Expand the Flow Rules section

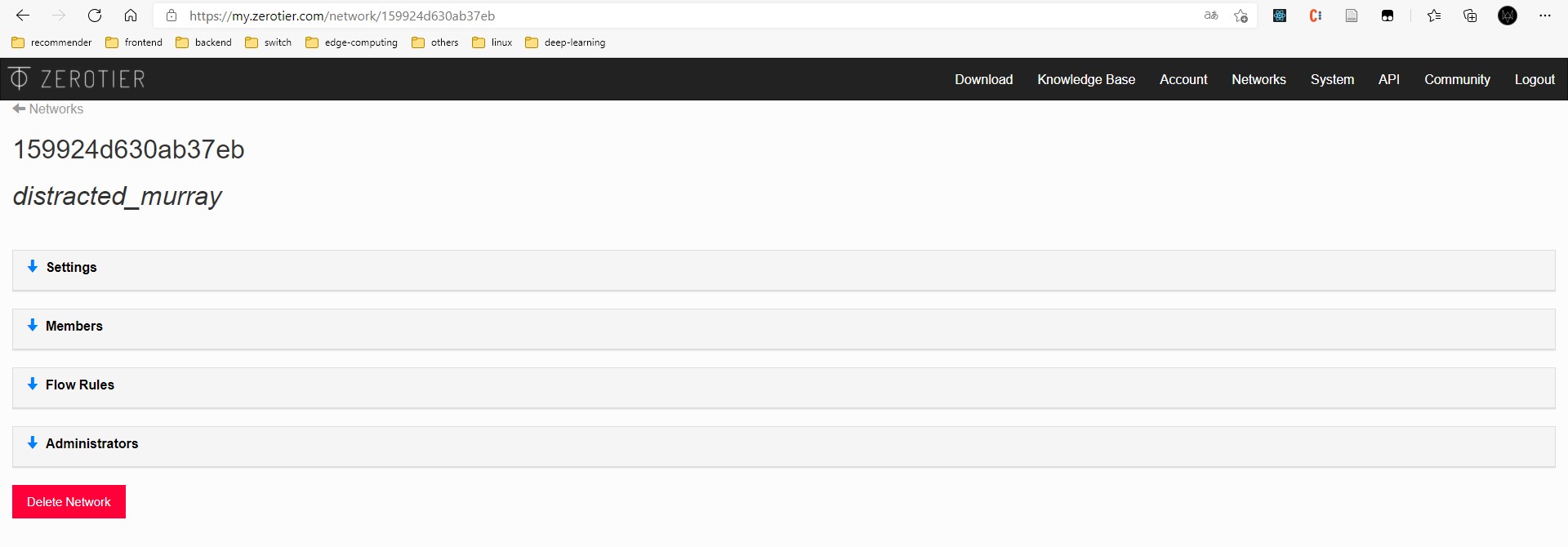tap(79, 385)
